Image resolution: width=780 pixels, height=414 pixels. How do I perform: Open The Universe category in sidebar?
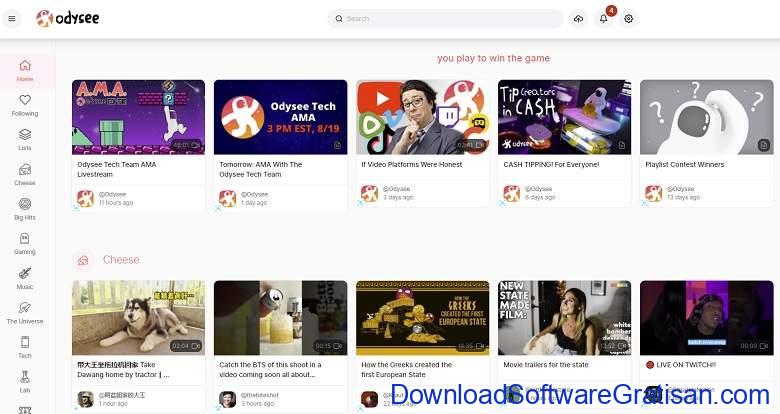coord(25,313)
